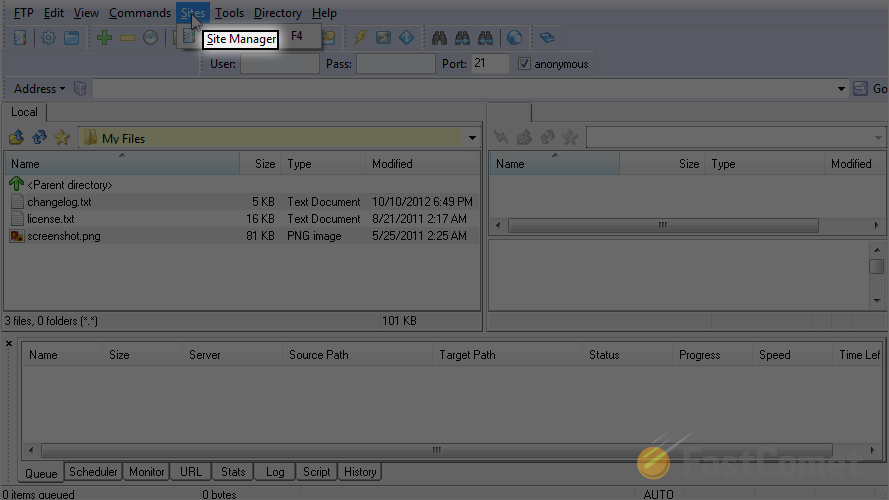
Task: Click the globe icon in toolbar
Action: 514,38
